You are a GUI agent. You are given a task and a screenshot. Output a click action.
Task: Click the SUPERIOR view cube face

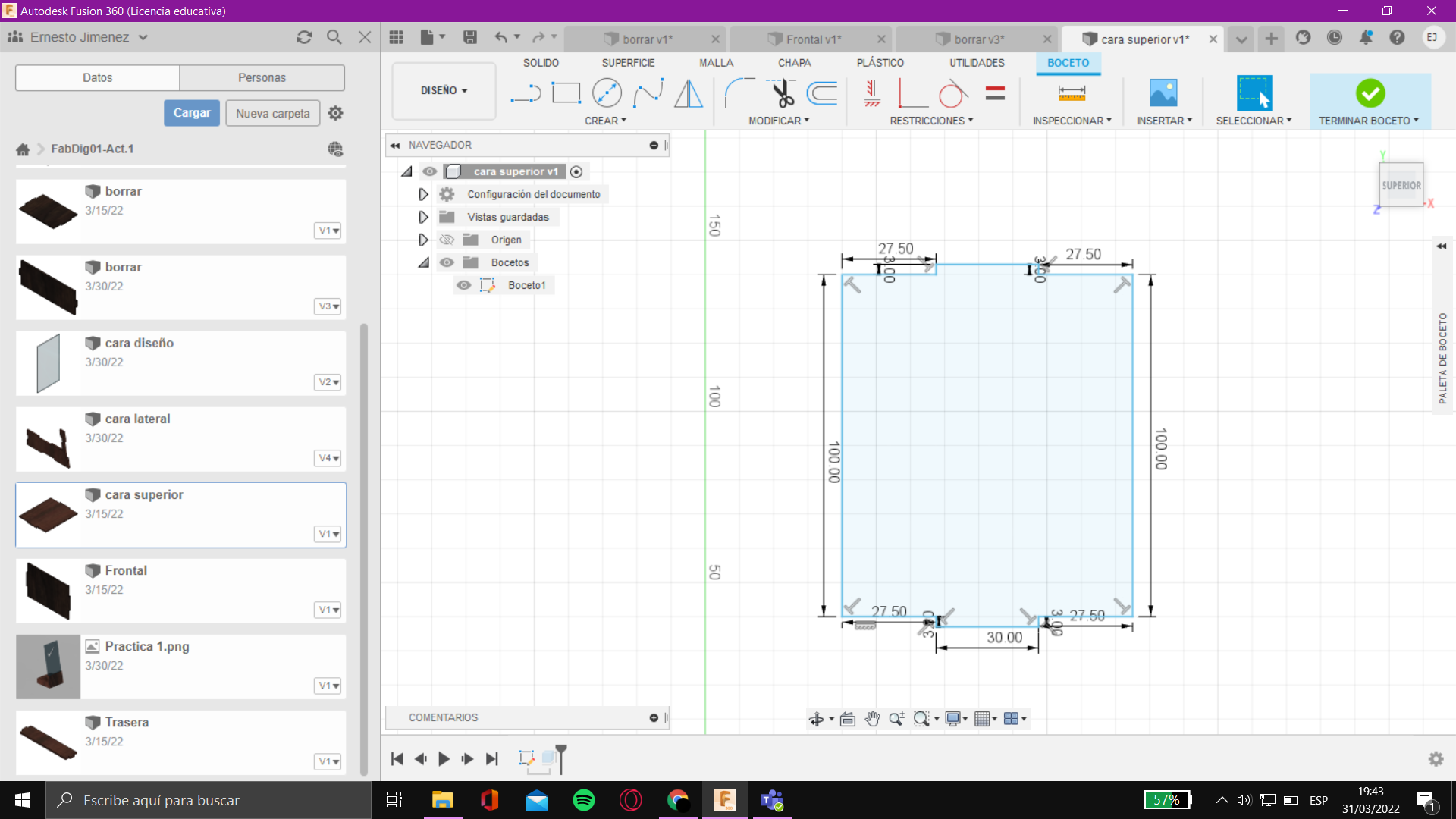tap(1401, 185)
